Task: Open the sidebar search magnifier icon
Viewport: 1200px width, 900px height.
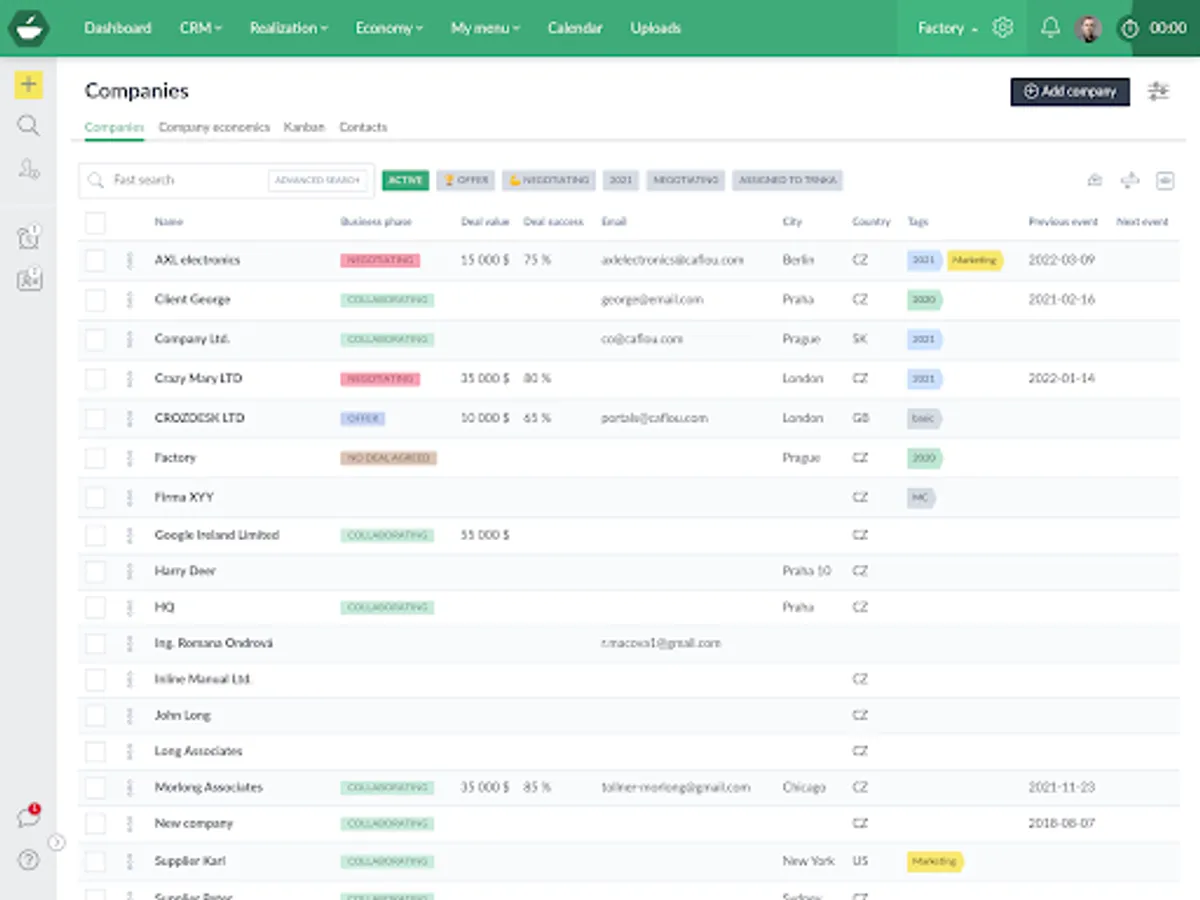Action: click(x=28, y=125)
